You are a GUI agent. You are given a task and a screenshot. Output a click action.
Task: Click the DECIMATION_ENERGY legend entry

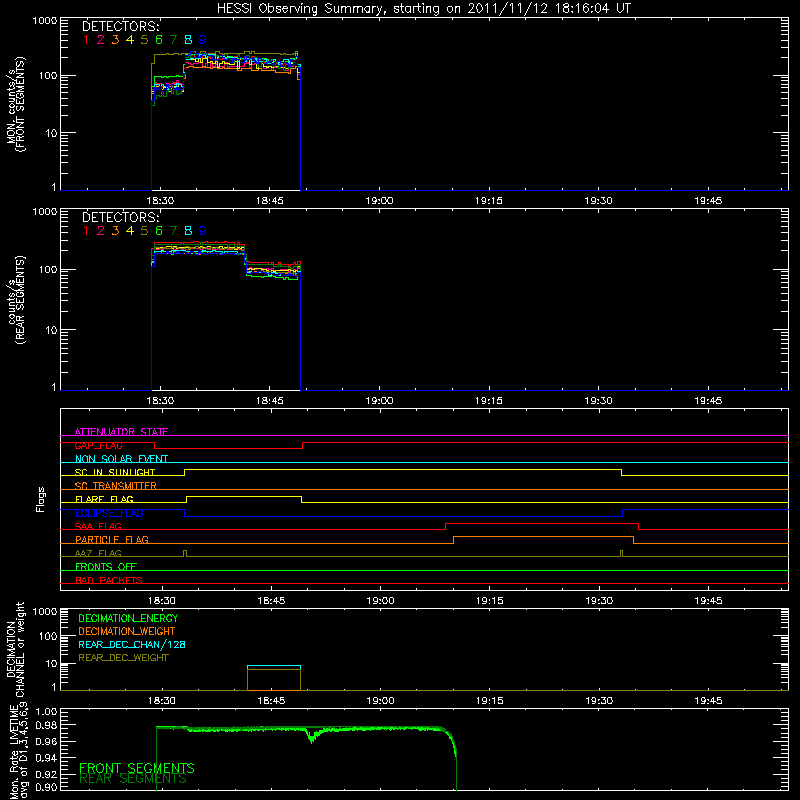click(128, 618)
